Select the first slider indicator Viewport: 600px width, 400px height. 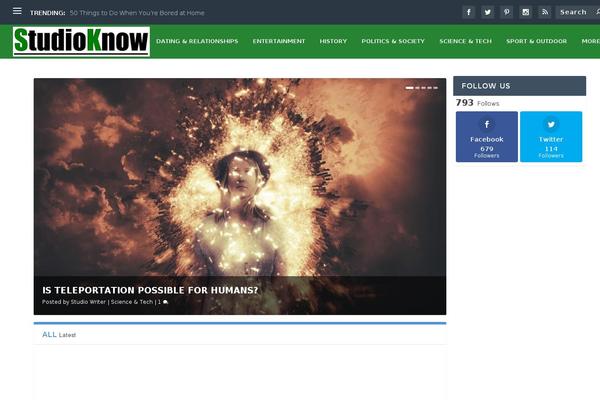click(x=409, y=88)
